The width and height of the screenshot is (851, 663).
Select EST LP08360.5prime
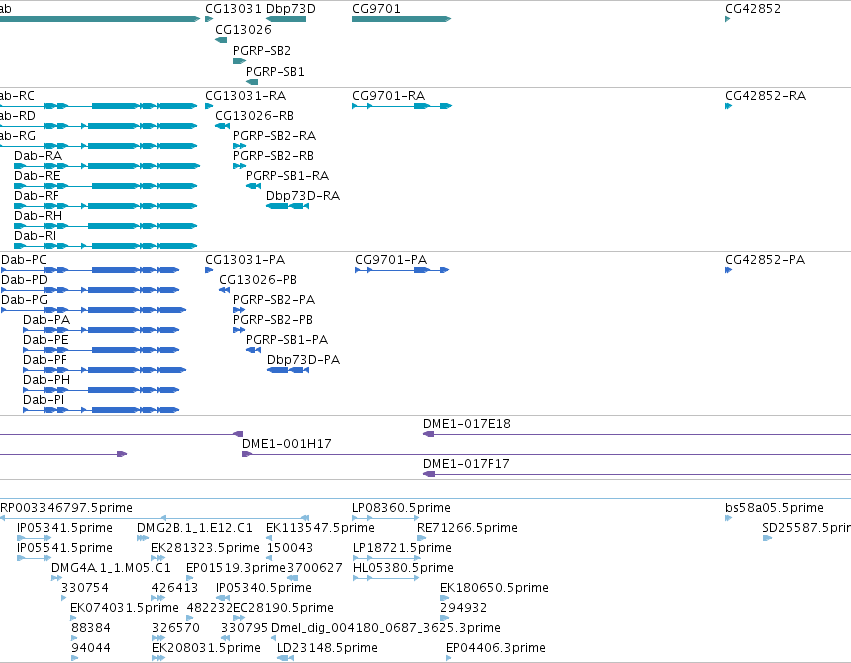click(x=401, y=508)
